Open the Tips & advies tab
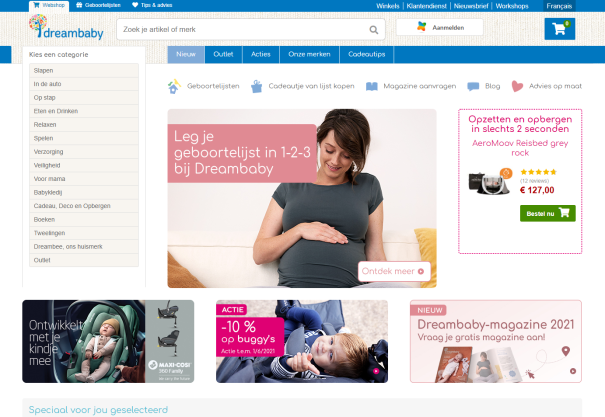 (152, 5)
